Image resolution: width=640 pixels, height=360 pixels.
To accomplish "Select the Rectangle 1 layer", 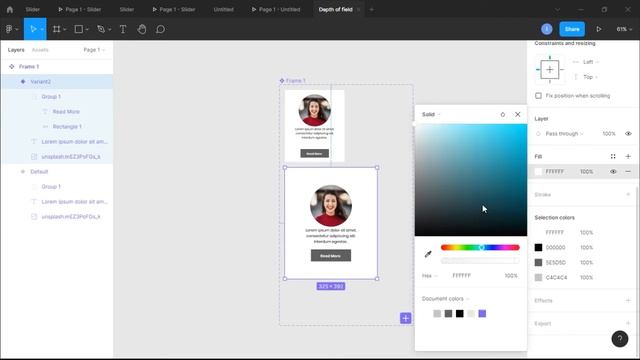I will point(57,127).
